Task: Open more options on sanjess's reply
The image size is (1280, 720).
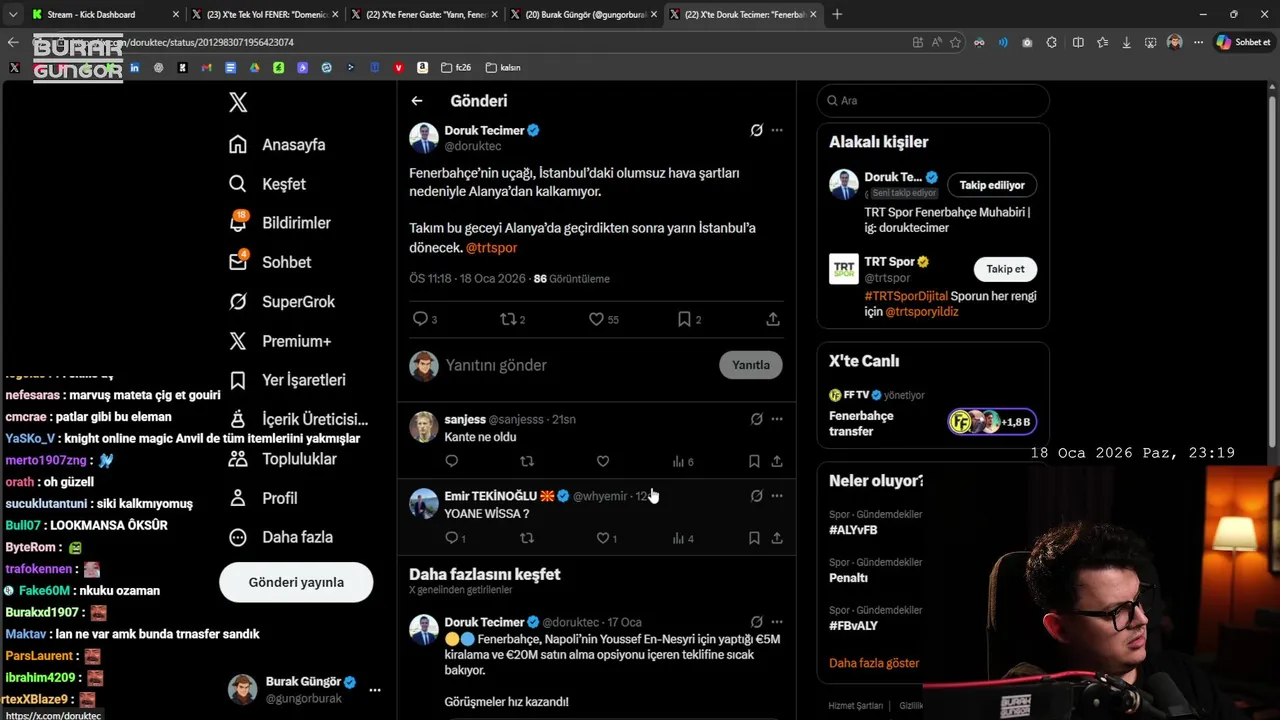Action: [777, 419]
